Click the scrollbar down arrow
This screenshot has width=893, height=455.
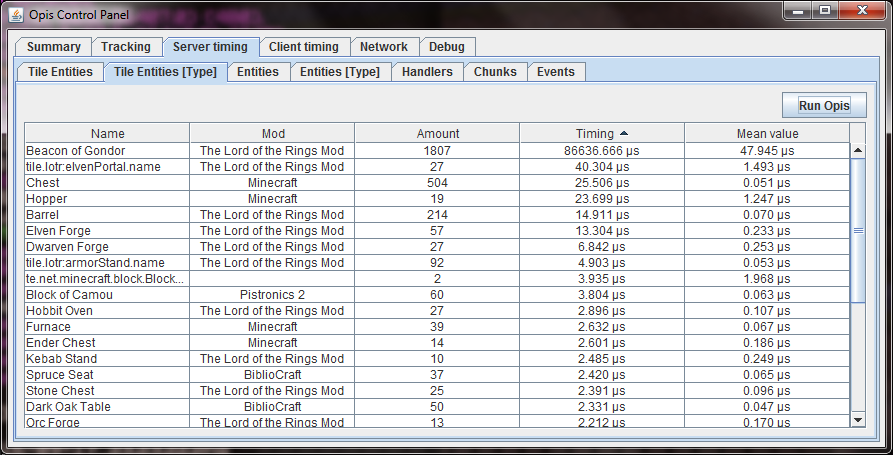pyautogui.click(x=857, y=419)
